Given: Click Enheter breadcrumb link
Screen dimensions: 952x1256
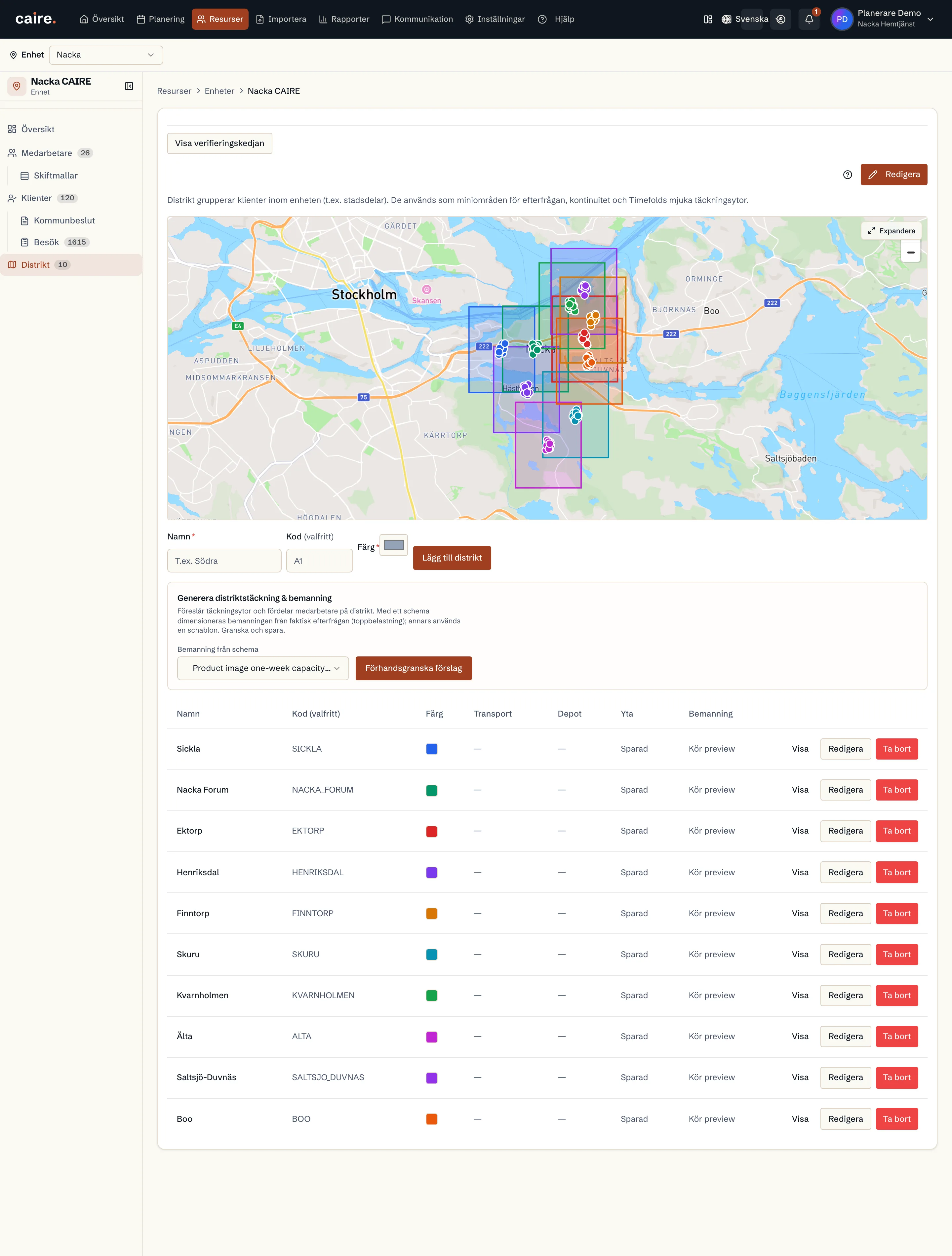Looking at the screenshot, I should (219, 92).
